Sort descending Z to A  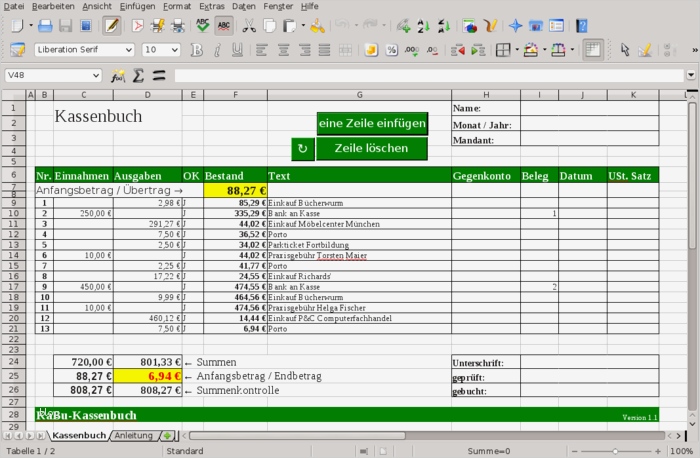click(x=444, y=26)
